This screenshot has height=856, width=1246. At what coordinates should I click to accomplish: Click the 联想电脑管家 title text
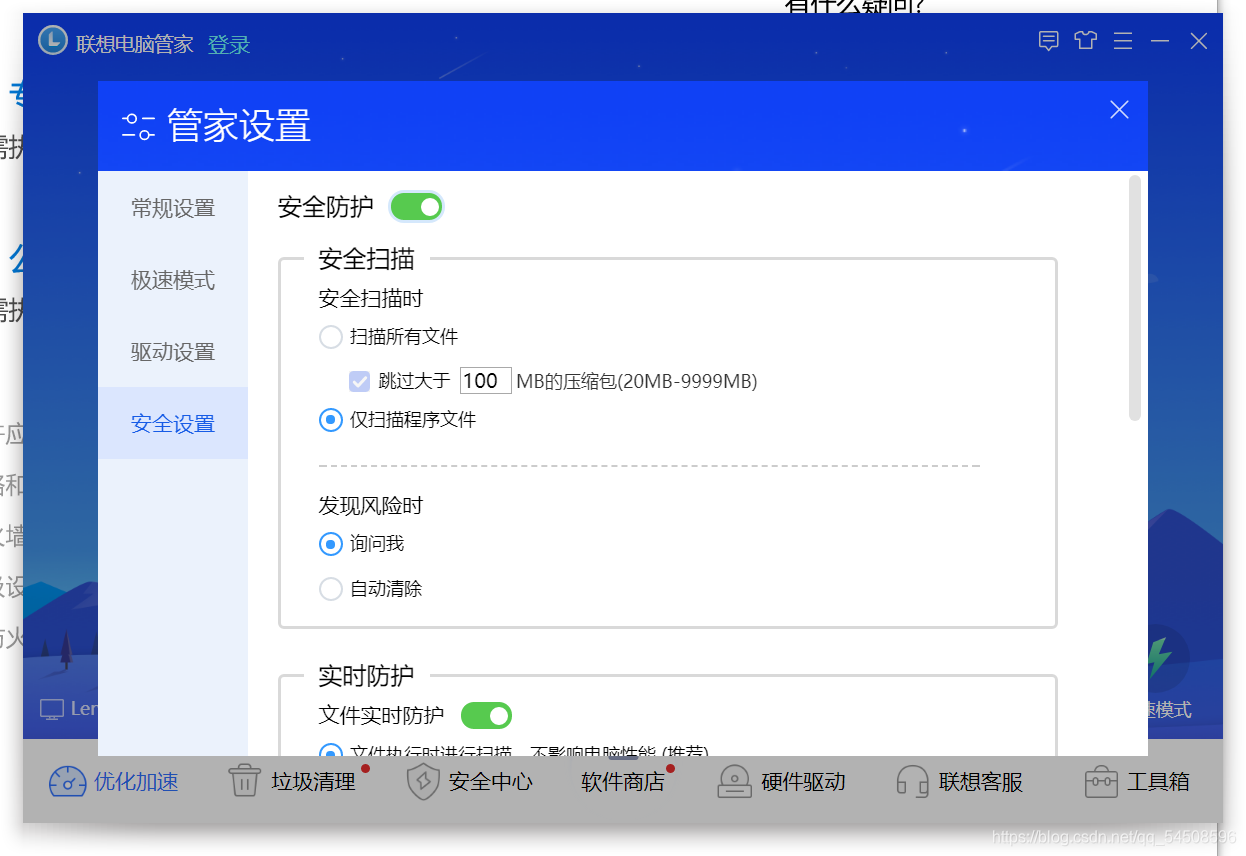coord(135,44)
